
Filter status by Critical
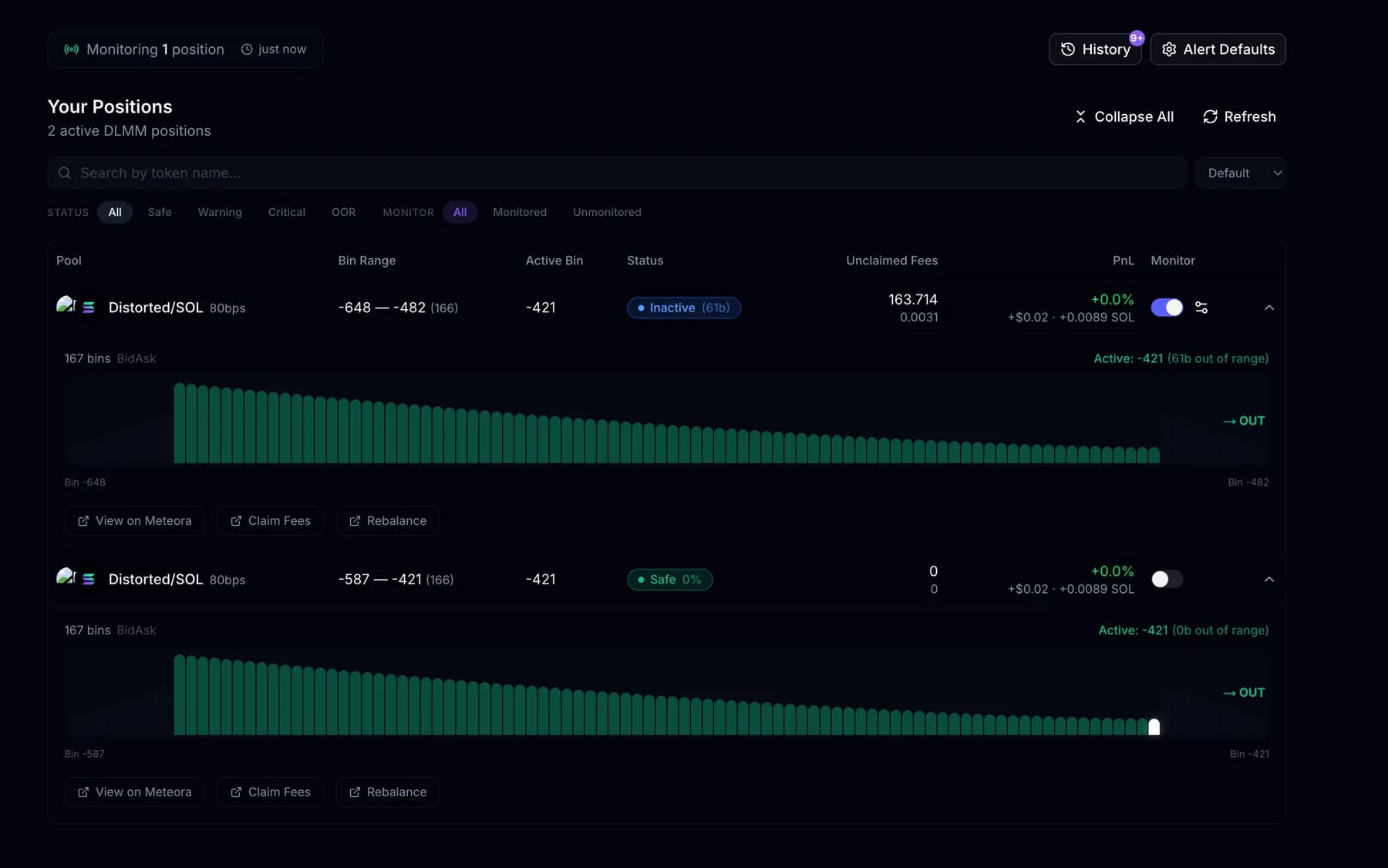tap(287, 212)
